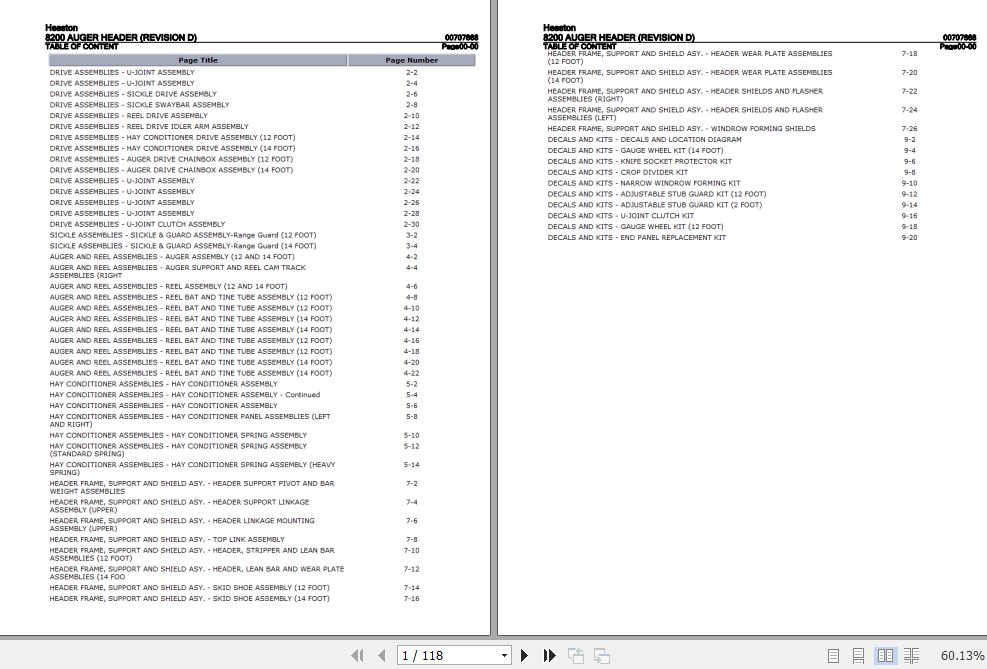Jump to the last page

pyautogui.click(x=549, y=655)
